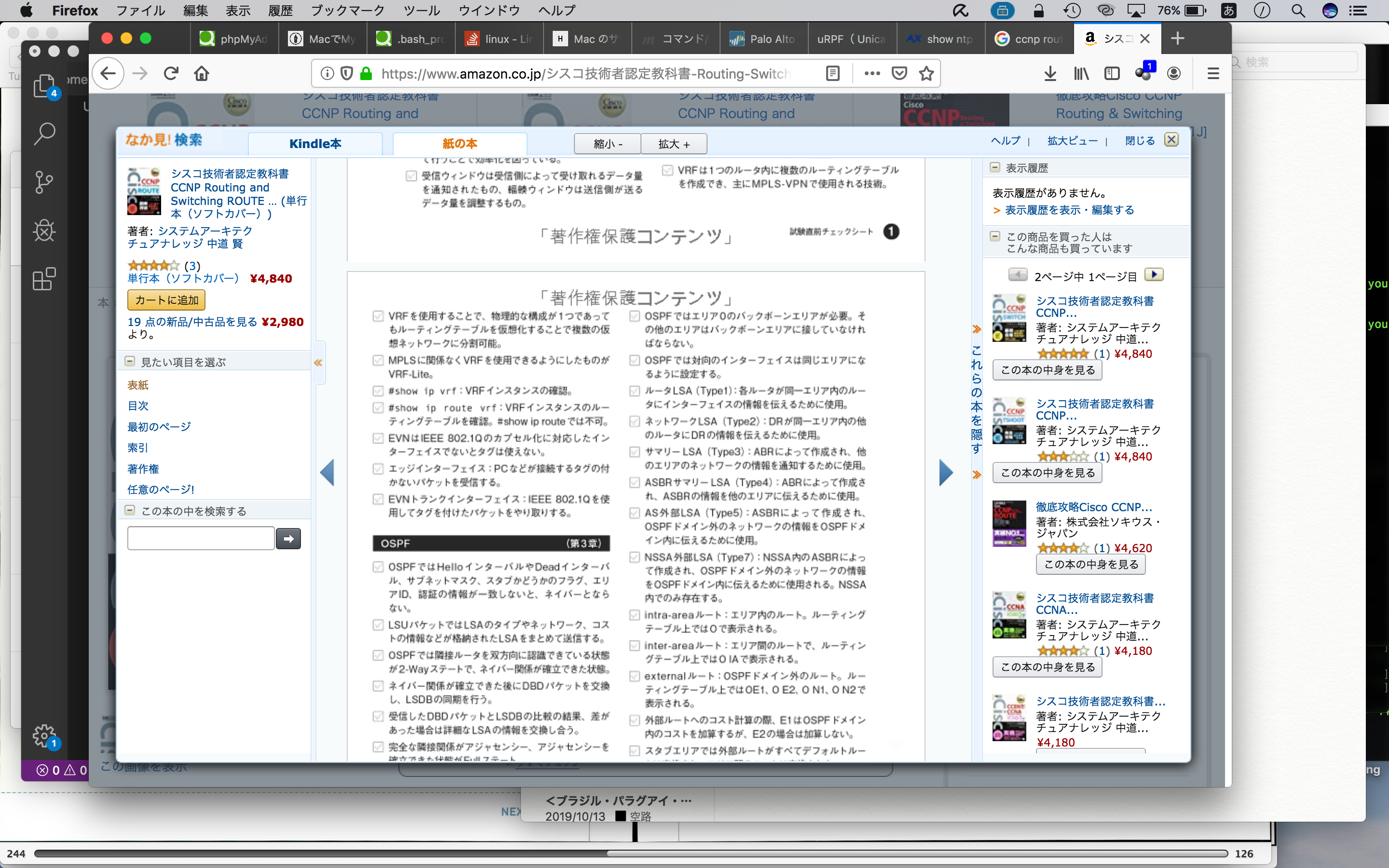This screenshot has height=868, width=1389.
Task: Close the Look Inside viewer X
Action: point(1171,139)
